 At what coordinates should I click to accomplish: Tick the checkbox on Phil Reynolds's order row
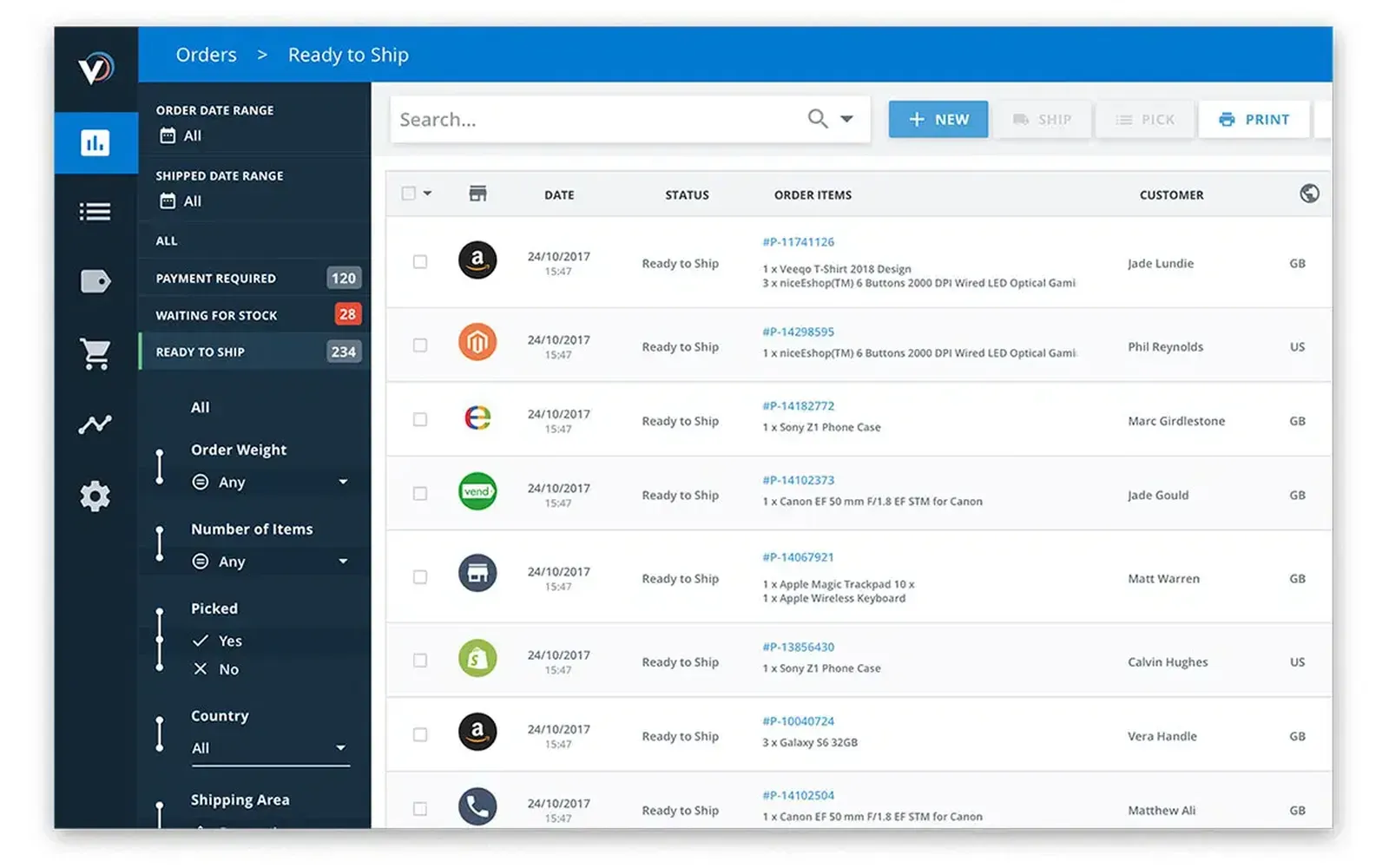pyautogui.click(x=420, y=345)
